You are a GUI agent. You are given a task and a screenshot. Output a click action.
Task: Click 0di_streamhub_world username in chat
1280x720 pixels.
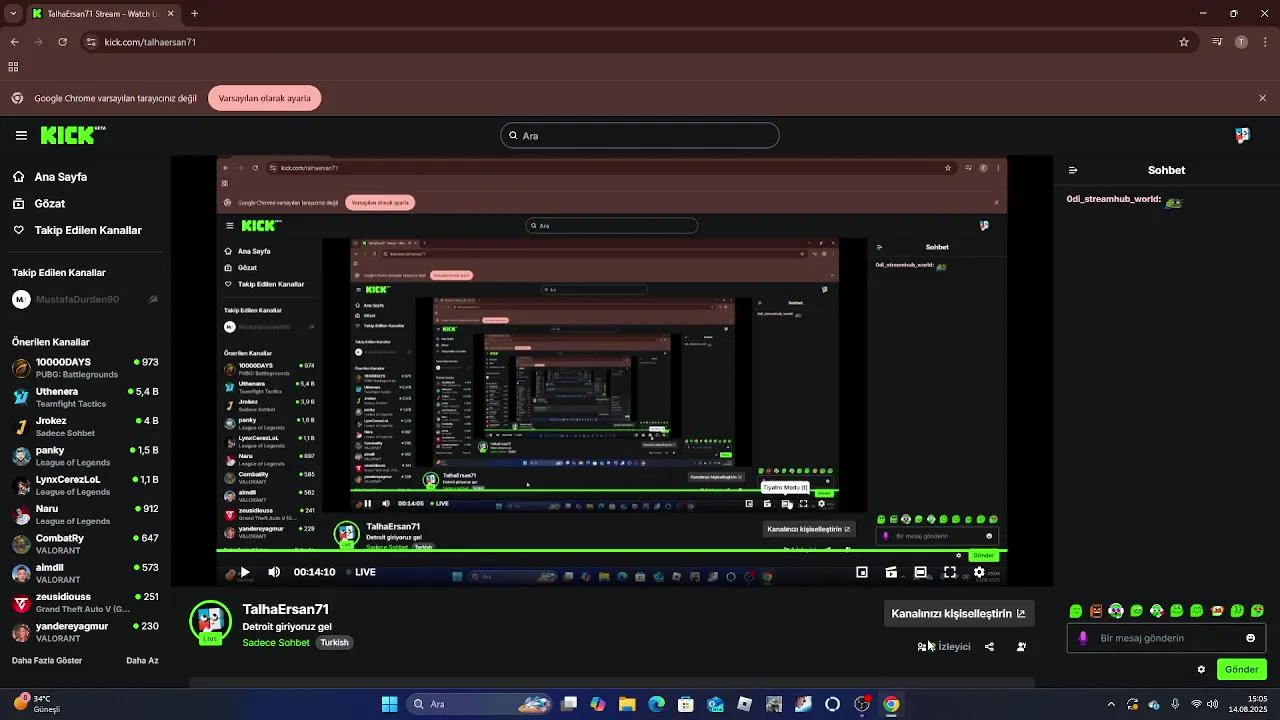pos(1113,199)
